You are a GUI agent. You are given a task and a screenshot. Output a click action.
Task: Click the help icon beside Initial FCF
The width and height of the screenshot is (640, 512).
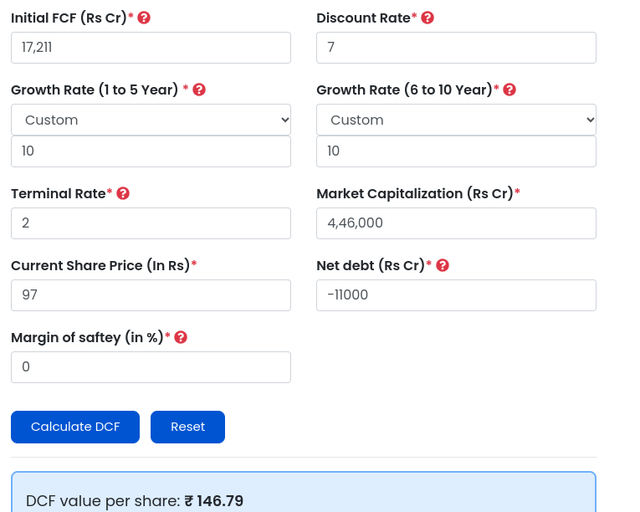point(144,18)
